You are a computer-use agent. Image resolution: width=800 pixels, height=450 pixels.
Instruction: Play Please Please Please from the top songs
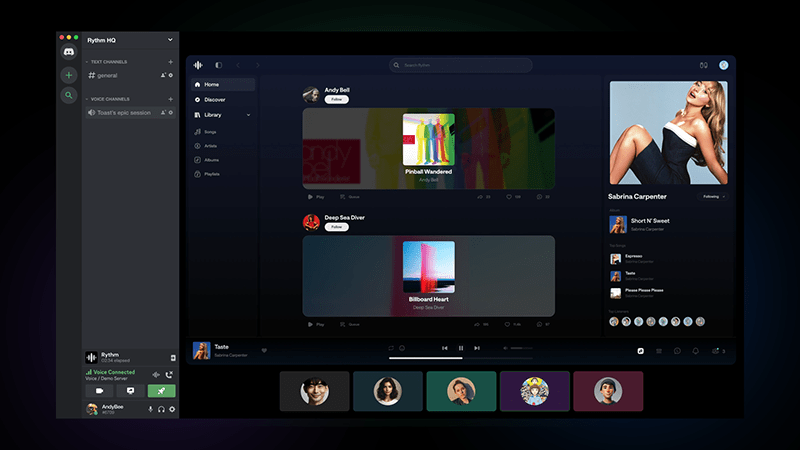tap(638, 293)
